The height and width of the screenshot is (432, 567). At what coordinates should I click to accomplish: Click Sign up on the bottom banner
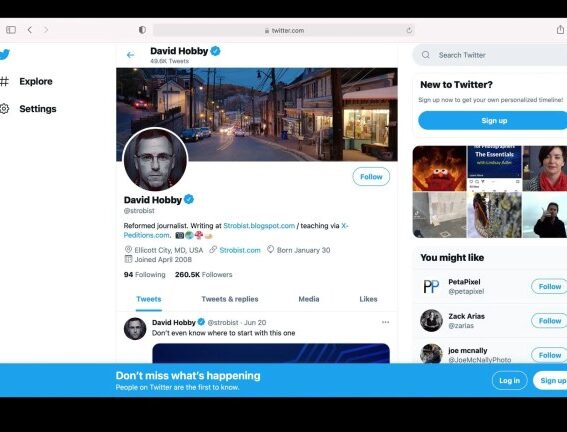(x=551, y=380)
